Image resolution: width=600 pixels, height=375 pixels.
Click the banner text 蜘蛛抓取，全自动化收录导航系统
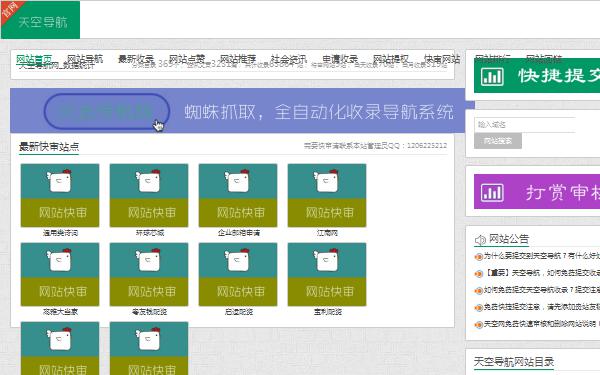[319, 112]
